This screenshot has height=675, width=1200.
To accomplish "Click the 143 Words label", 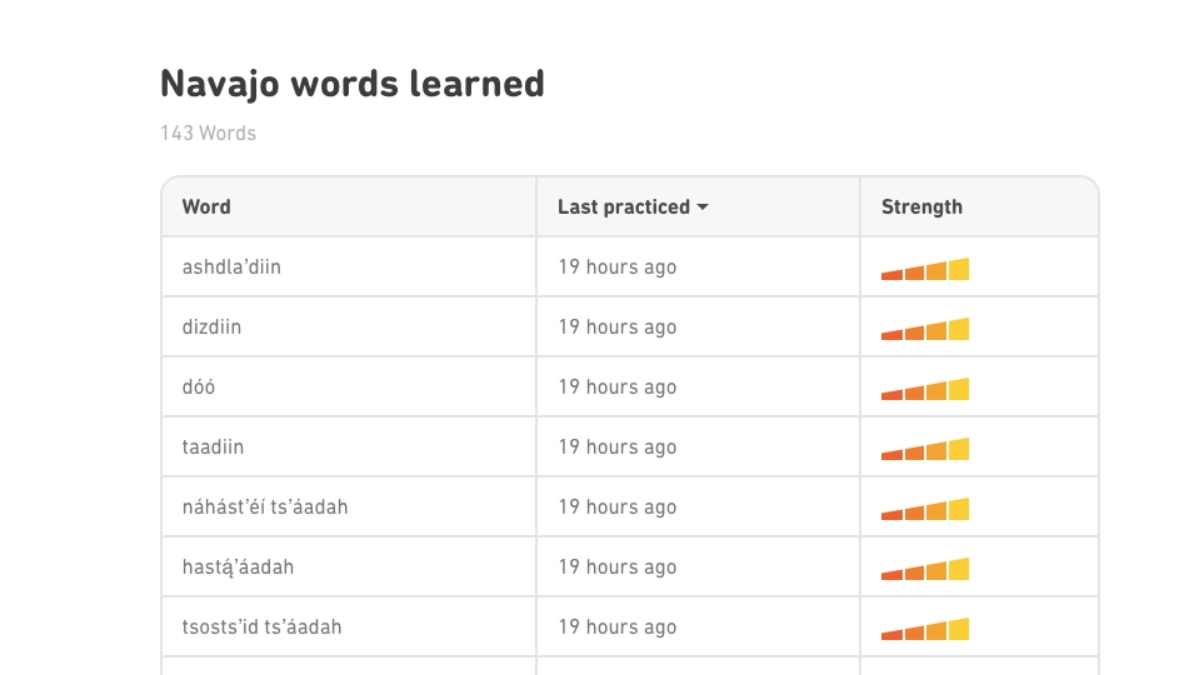I will click(207, 133).
